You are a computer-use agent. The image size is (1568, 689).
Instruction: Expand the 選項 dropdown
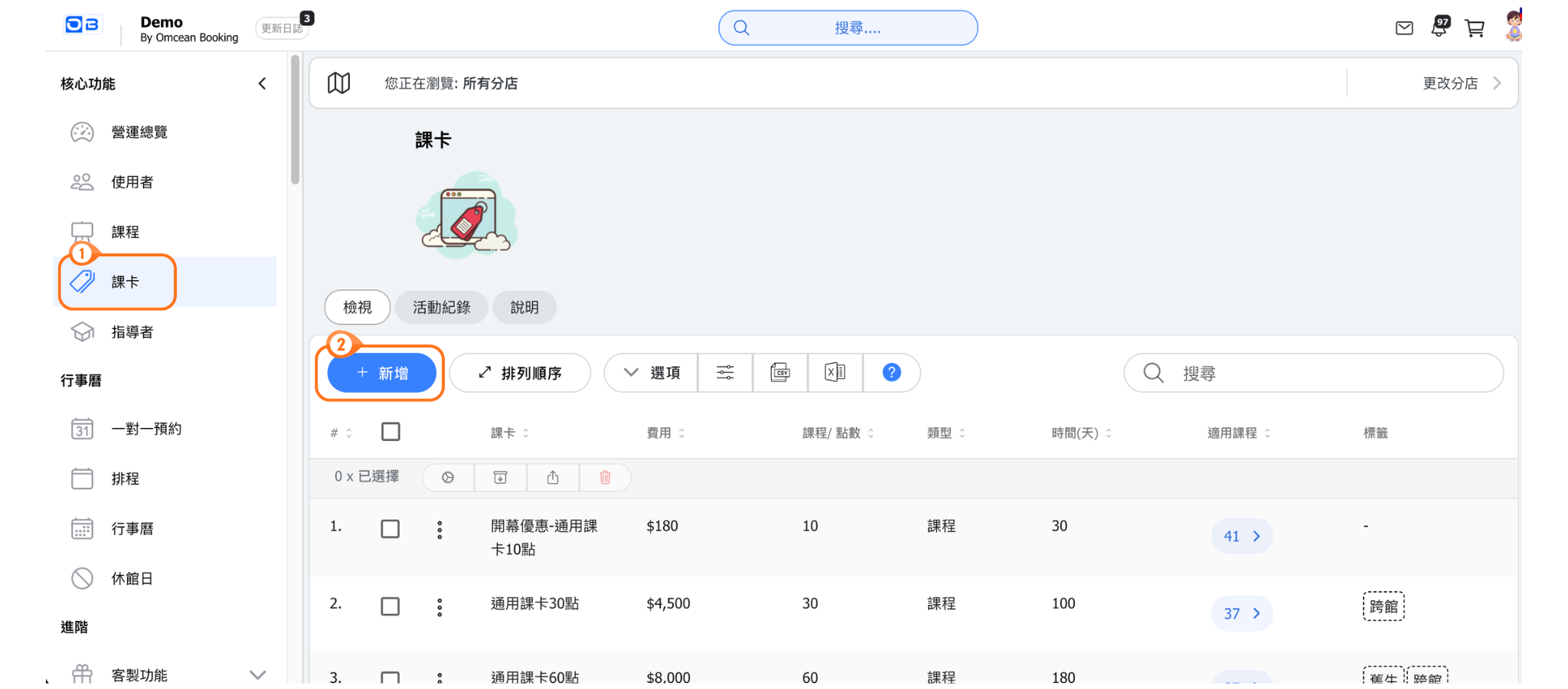click(x=652, y=373)
